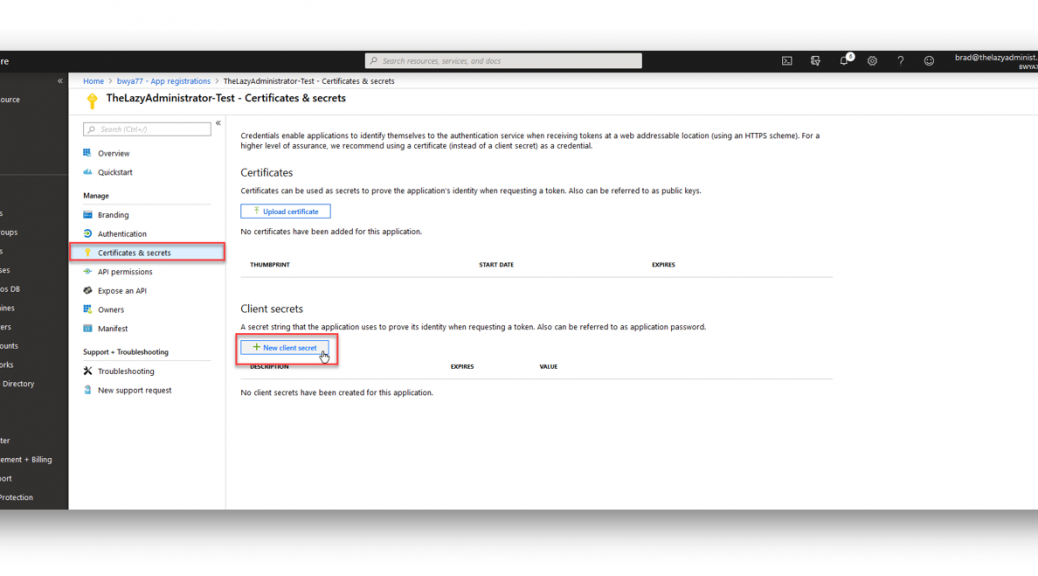1038x576 pixels.
Task: Click the certificates EXPIRES column header
Action: coord(663,265)
